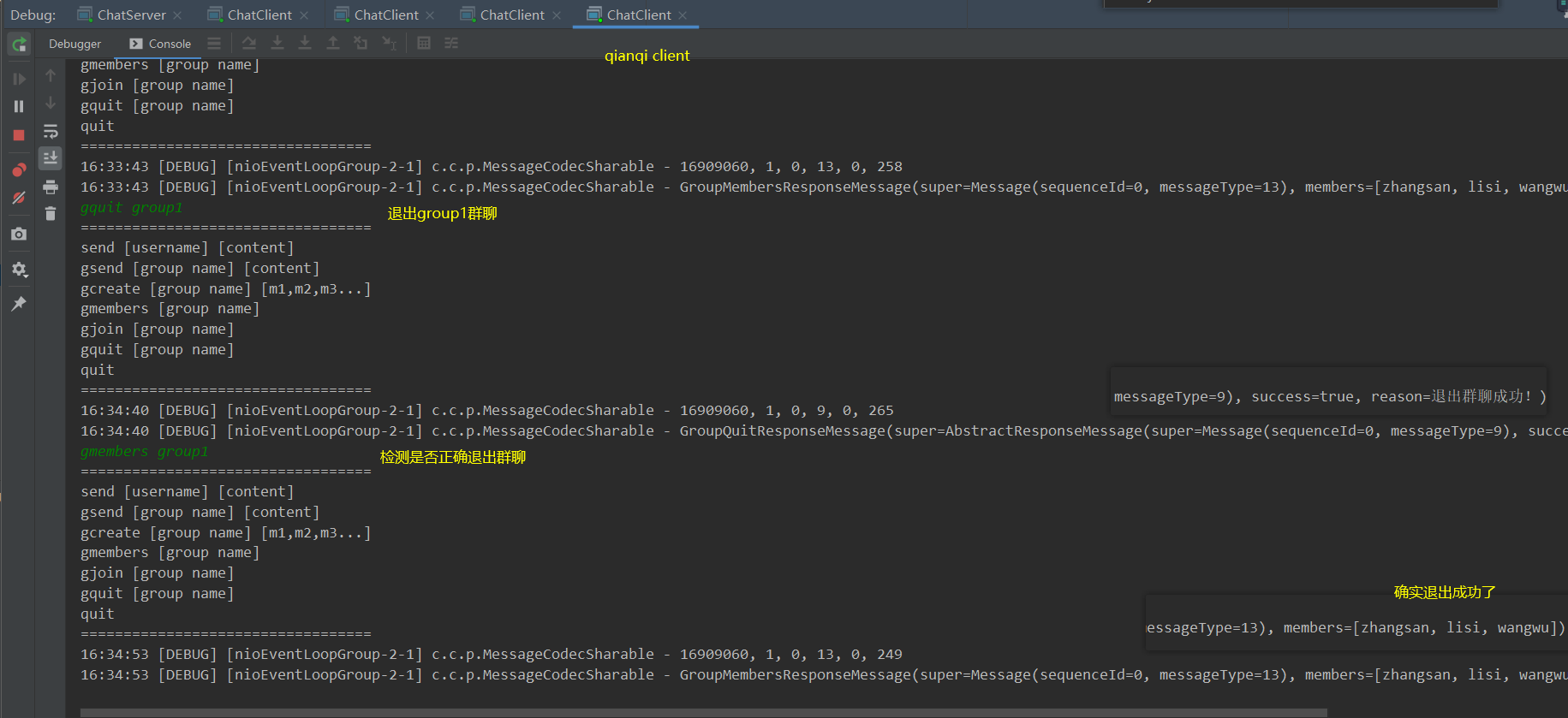Stop the debug process (red square)
Viewport: 1568px width, 718px height.
19,135
